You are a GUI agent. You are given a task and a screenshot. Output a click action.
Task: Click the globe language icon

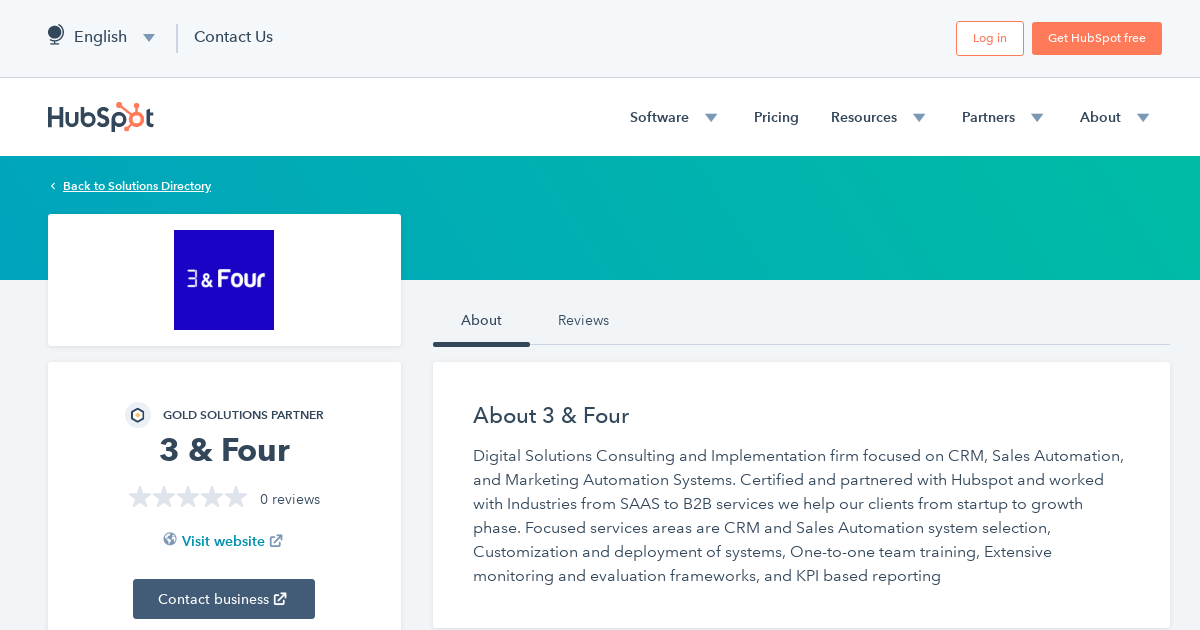click(x=56, y=35)
